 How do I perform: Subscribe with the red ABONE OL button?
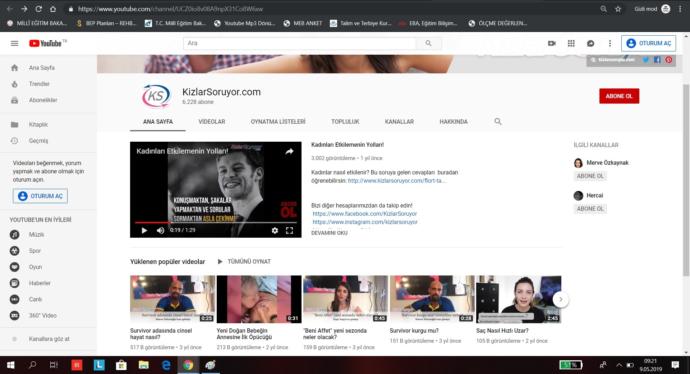pyautogui.click(x=619, y=96)
